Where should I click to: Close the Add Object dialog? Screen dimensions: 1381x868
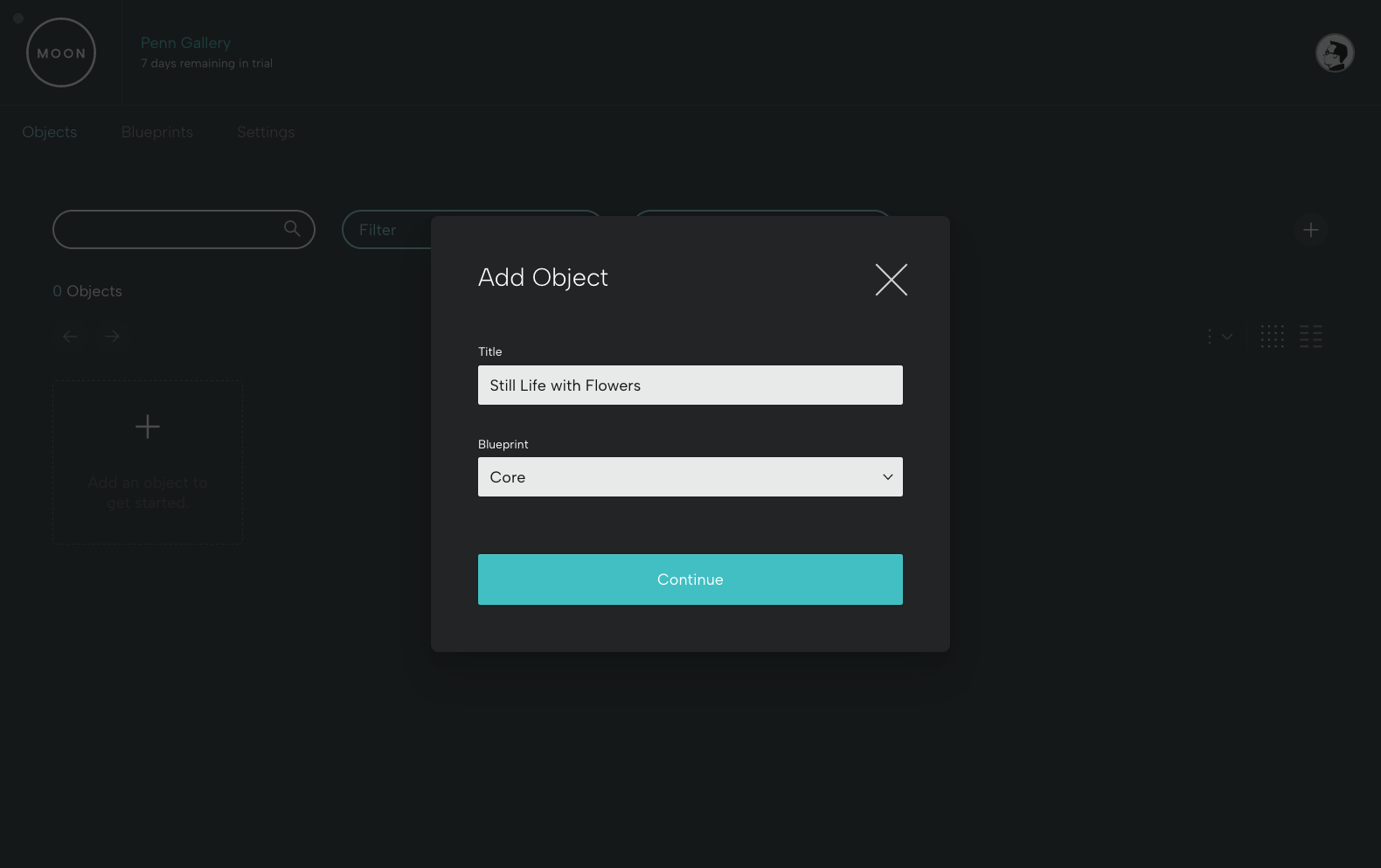pos(891,280)
